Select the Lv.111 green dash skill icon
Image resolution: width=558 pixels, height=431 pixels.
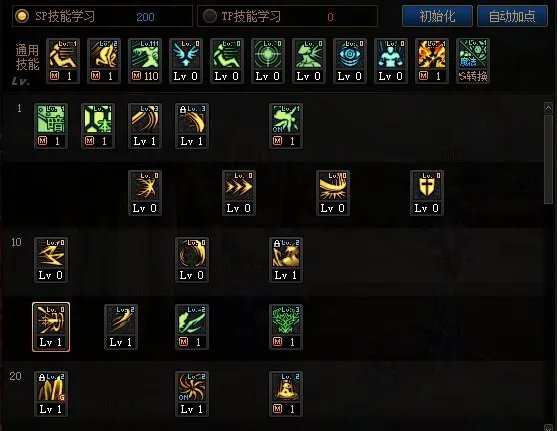pyautogui.click(x=145, y=61)
